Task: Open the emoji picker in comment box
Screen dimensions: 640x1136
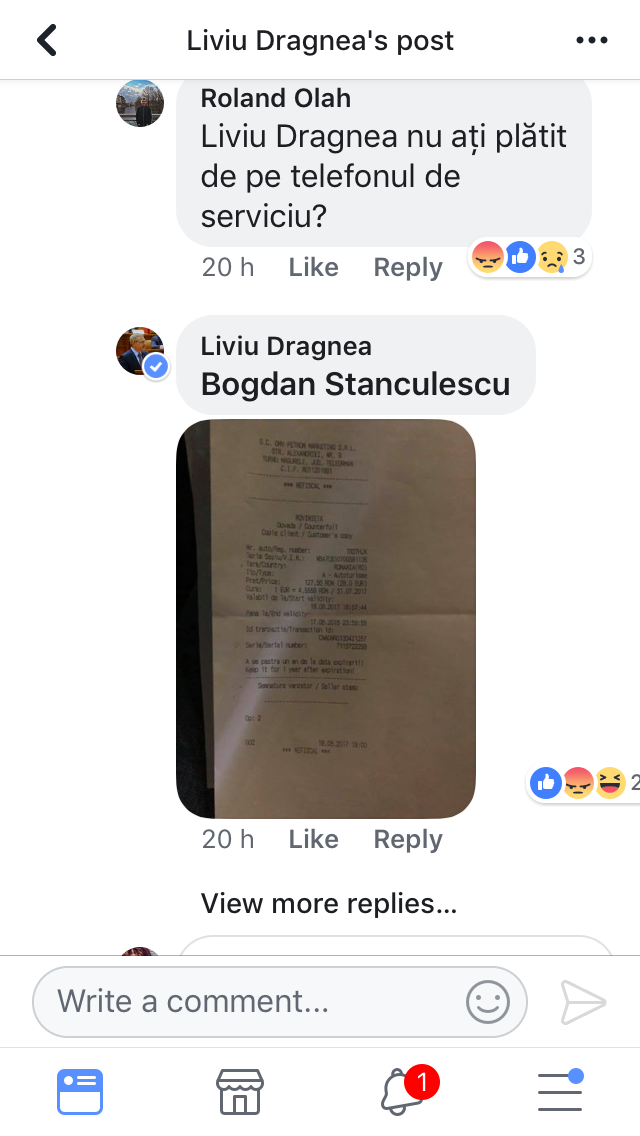Action: pos(488,1002)
